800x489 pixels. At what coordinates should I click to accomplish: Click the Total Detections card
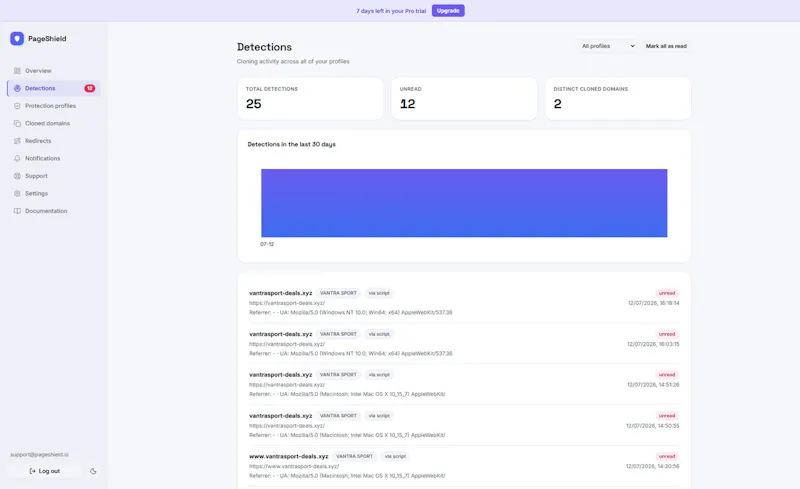pyautogui.click(x=310, y=99)
